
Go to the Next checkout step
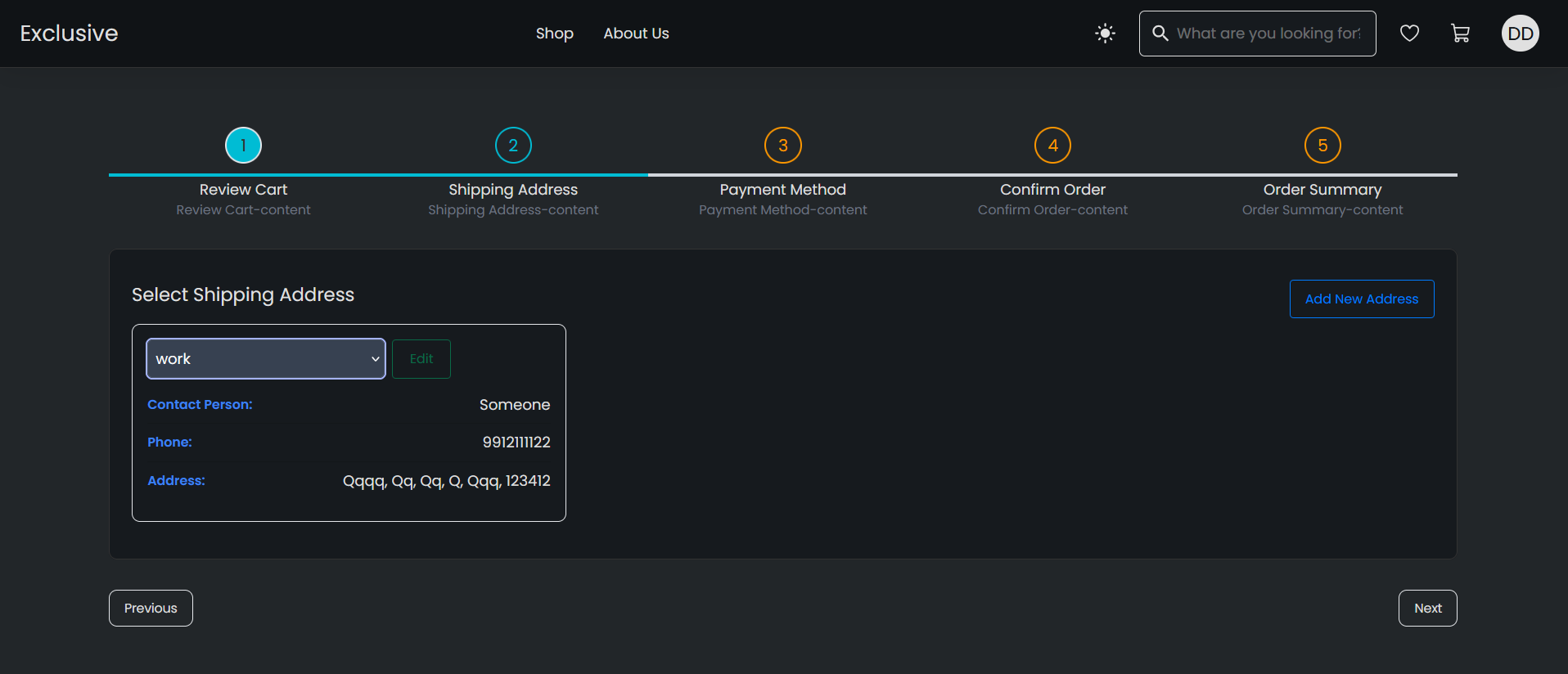click(1427, 609)
